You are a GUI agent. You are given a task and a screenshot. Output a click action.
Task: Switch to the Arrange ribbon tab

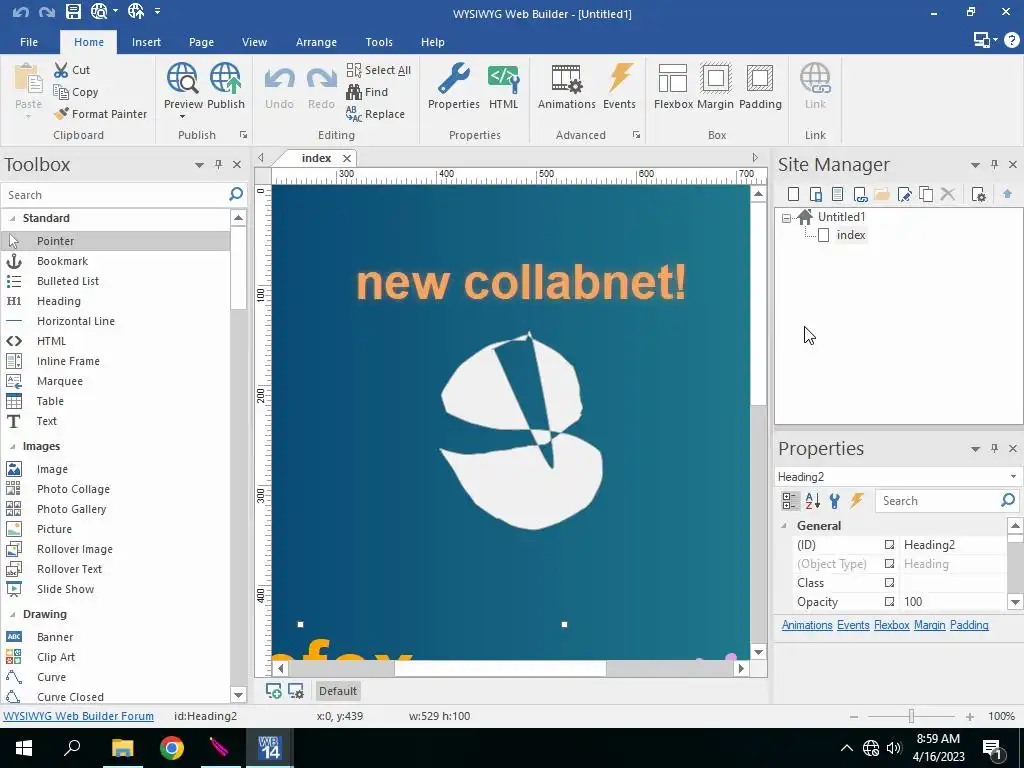click(316, 42)
